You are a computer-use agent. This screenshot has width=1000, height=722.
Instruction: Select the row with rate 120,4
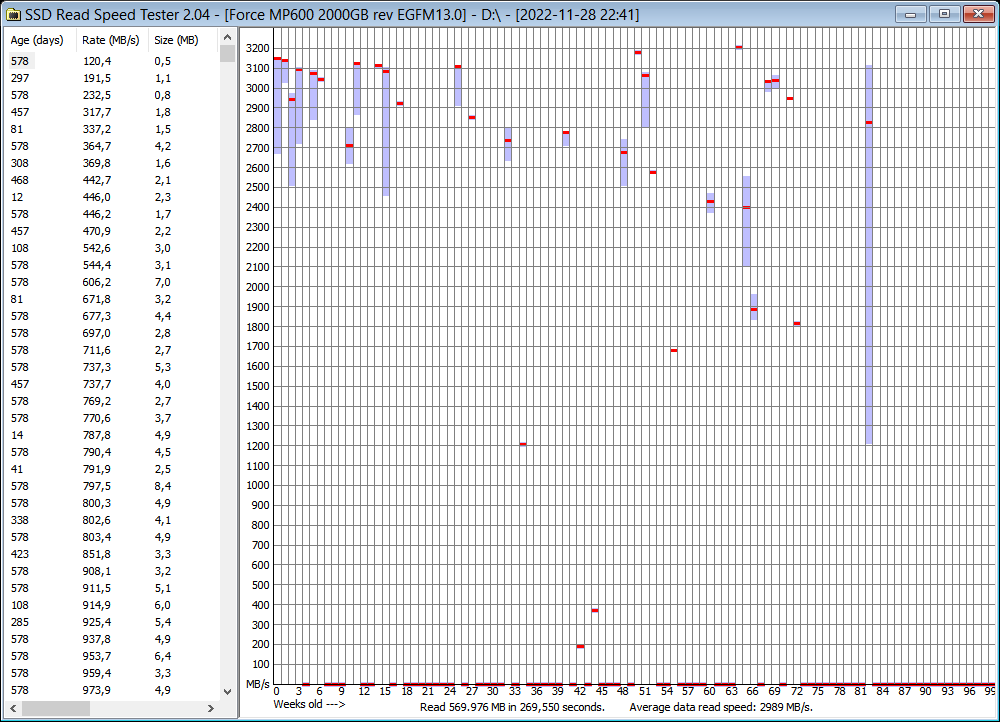[100, 61]
